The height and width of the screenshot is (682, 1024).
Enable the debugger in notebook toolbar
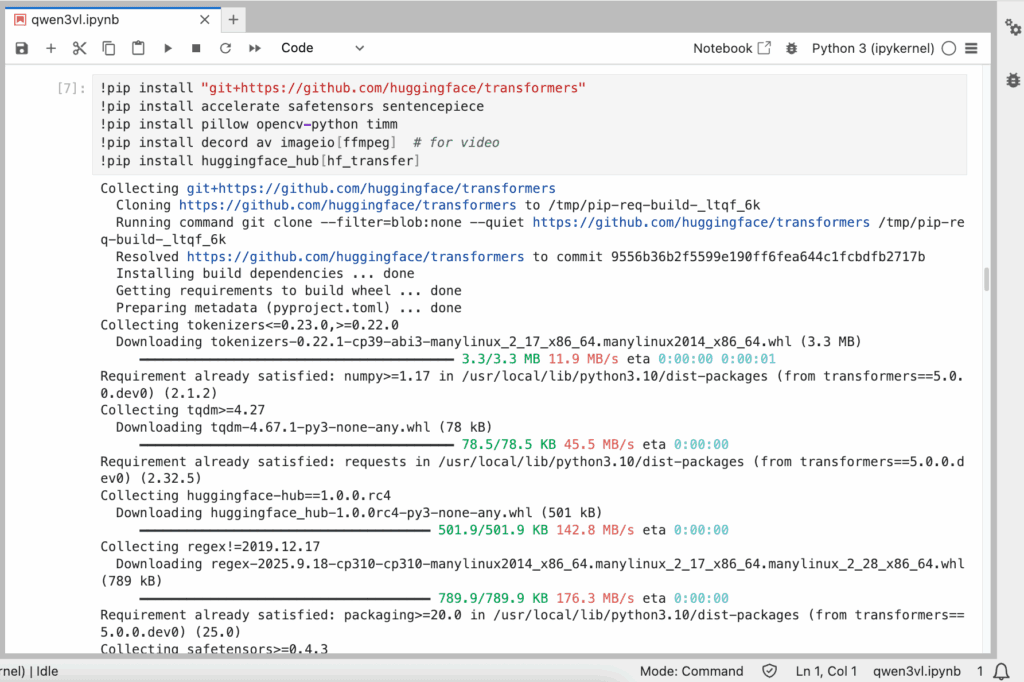click(x=792, y=48)
